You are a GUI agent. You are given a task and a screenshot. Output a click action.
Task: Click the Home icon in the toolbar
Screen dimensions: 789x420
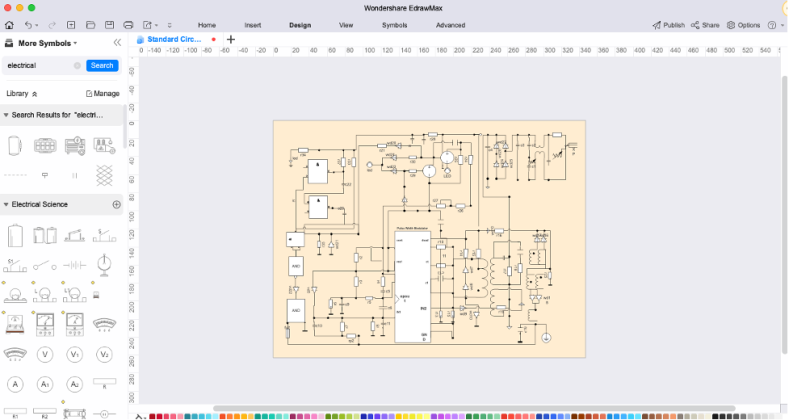(8, 24)
